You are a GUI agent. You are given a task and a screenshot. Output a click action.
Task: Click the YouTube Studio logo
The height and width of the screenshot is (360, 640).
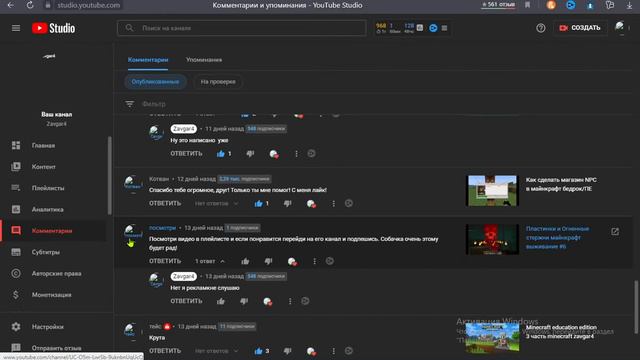coord(53,28)
